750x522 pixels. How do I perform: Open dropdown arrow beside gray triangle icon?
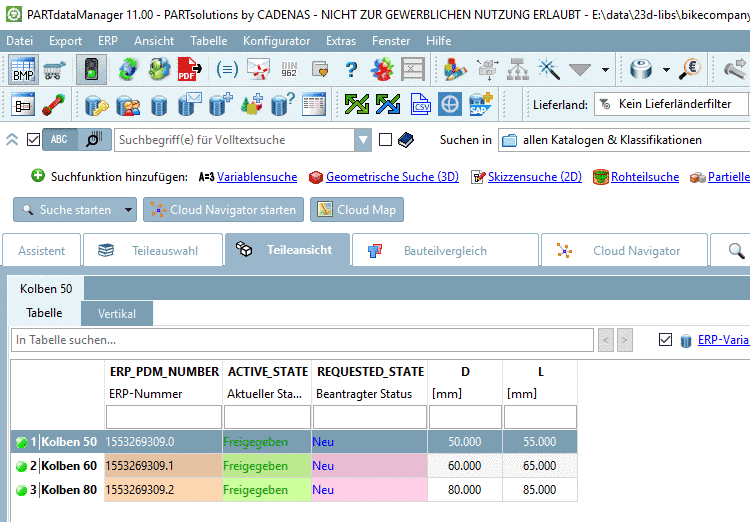point(605,70)
